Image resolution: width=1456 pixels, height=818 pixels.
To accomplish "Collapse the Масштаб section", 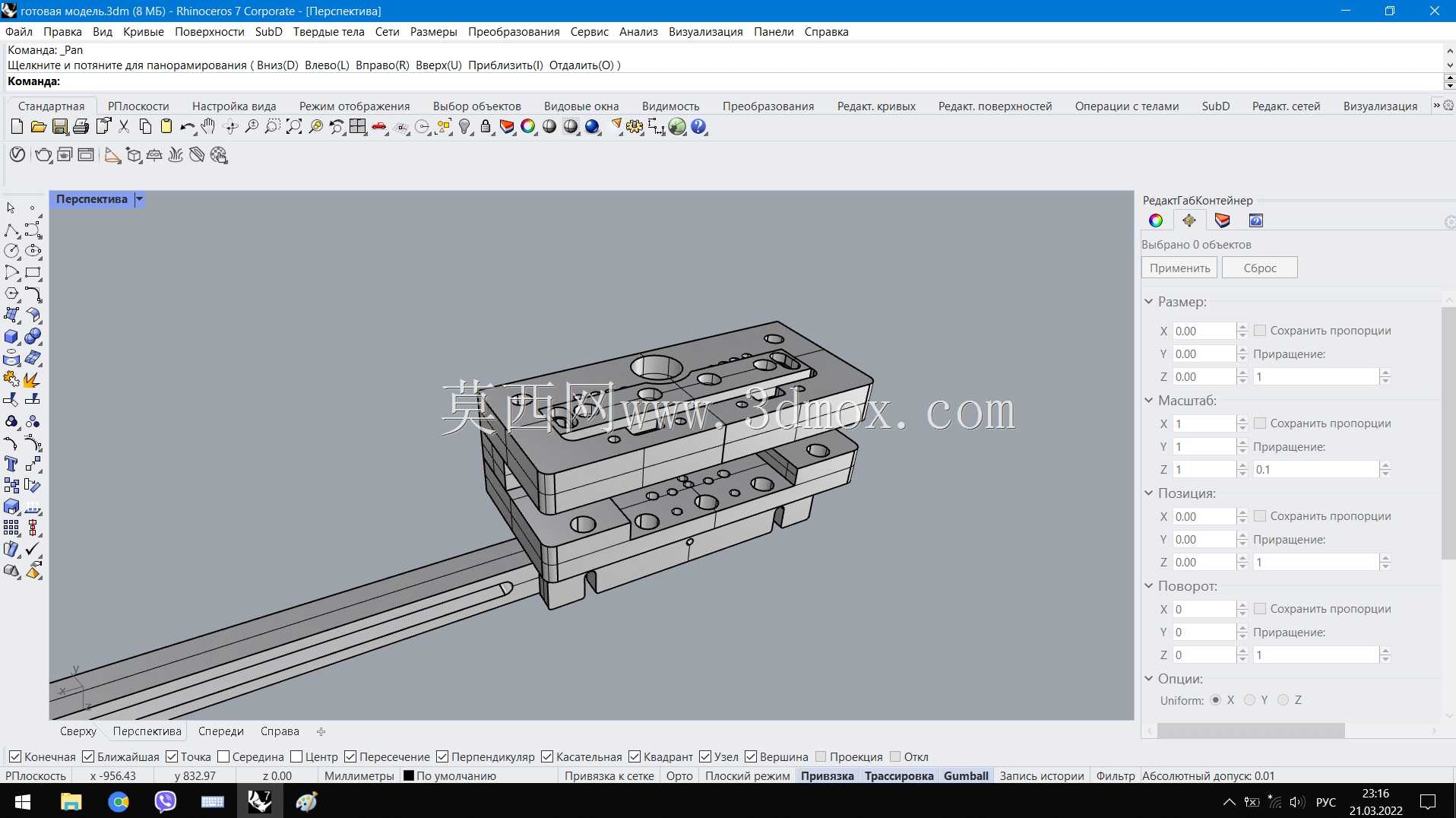I will click(x=1149, y=401).
